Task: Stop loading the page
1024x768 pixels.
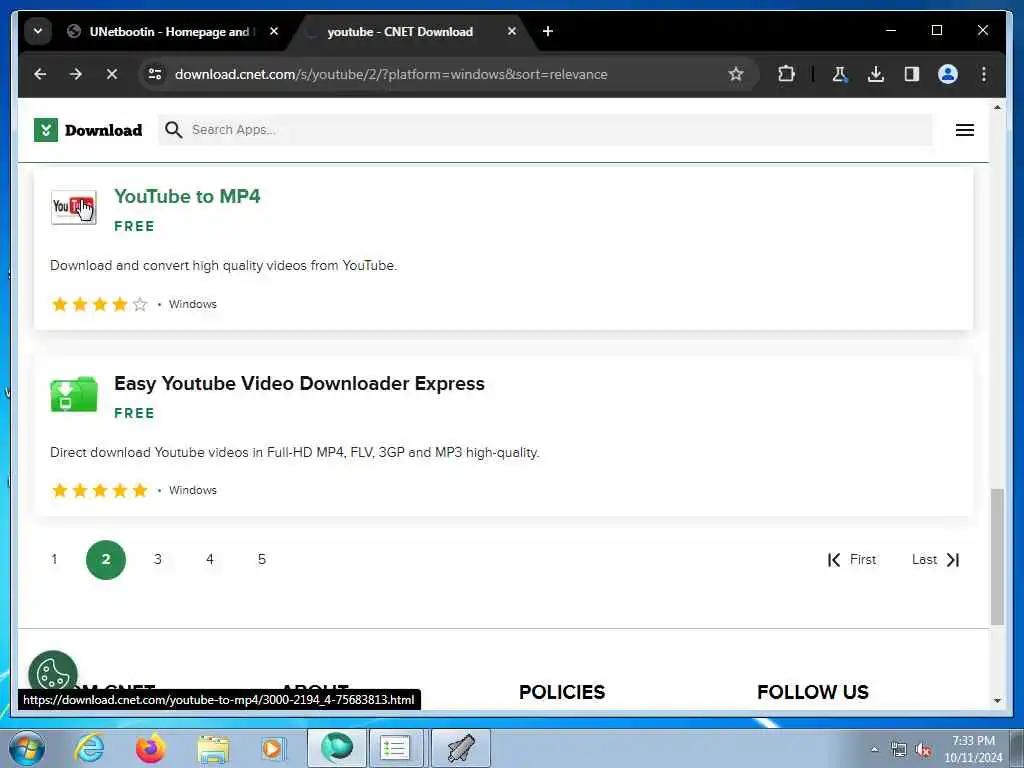Action: point(112,74)
